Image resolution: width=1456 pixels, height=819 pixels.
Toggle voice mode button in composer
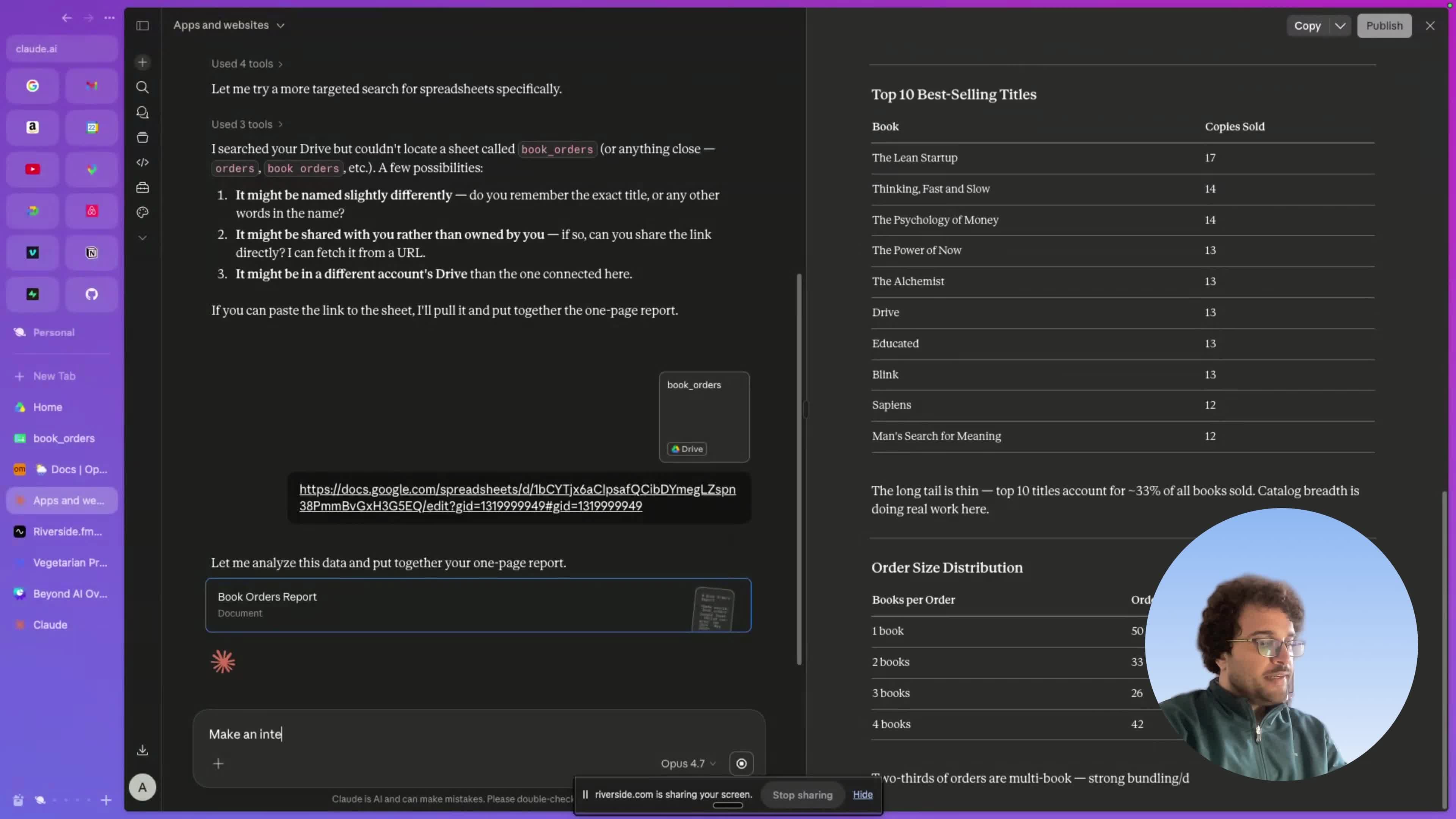pyautogui.click(x=741, y=764)
